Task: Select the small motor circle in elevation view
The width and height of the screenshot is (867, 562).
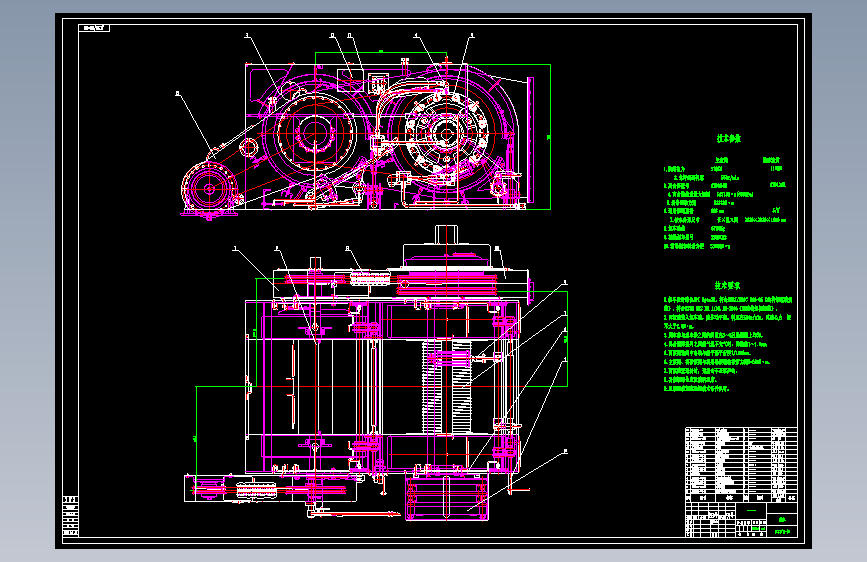Action: click(209, 189)
